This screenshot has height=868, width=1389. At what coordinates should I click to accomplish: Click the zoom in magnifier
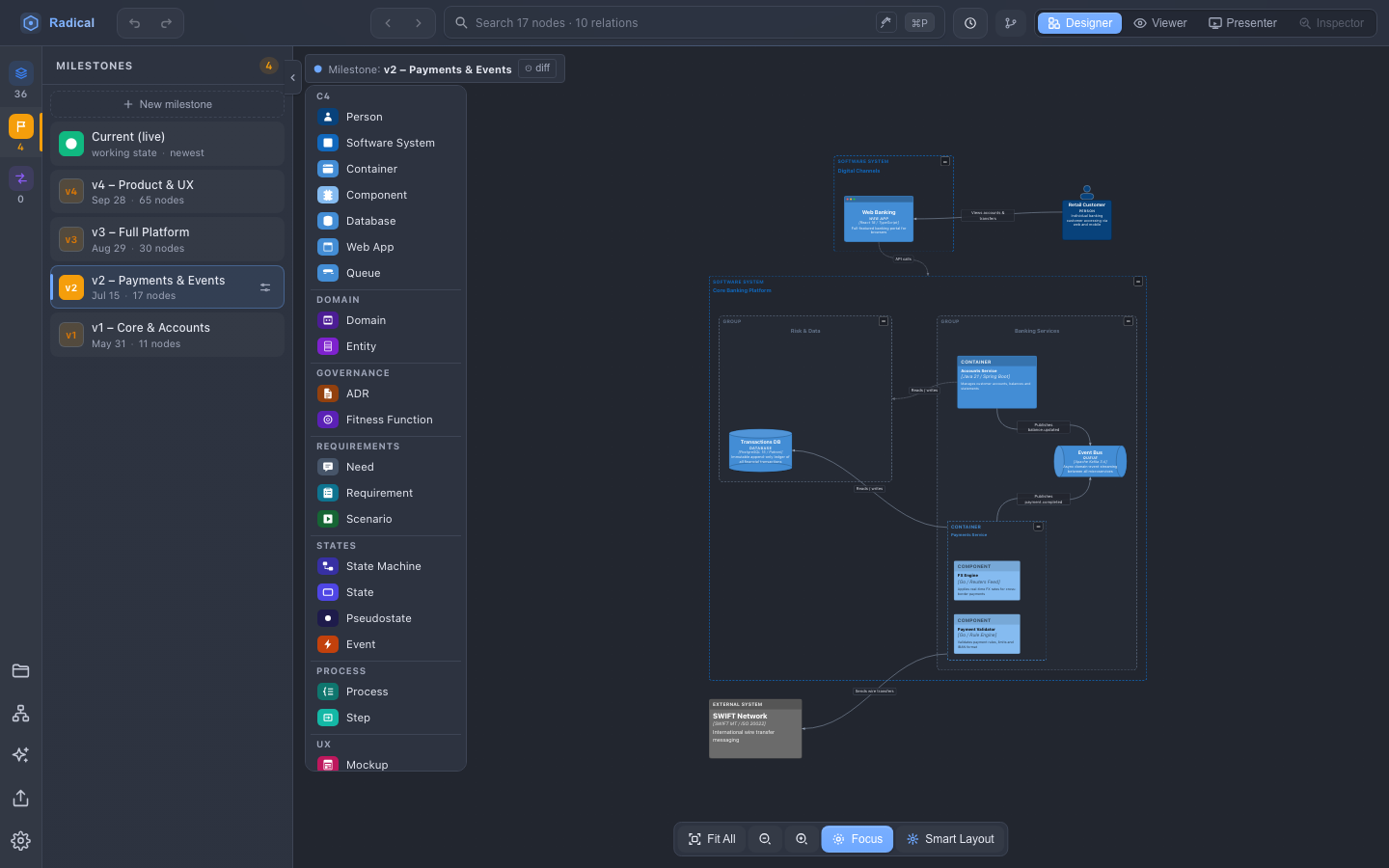802,839
